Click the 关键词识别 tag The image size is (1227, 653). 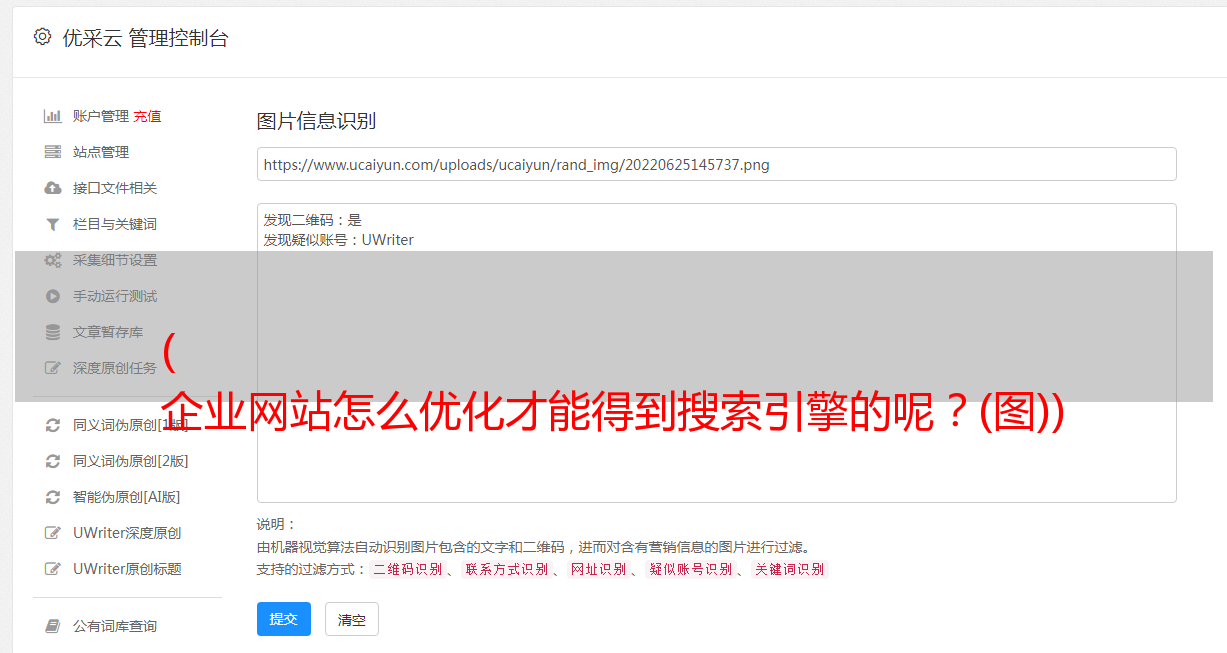pyautogui.click(x=790, y=569)
